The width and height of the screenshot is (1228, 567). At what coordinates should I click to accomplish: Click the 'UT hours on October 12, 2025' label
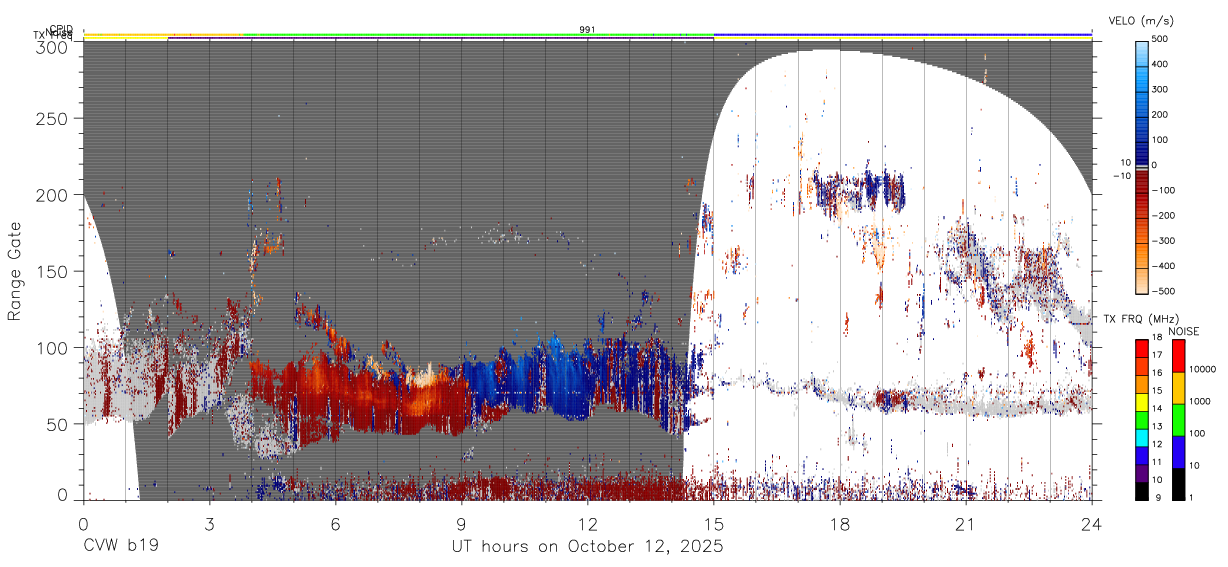click(x=587, y=547)
